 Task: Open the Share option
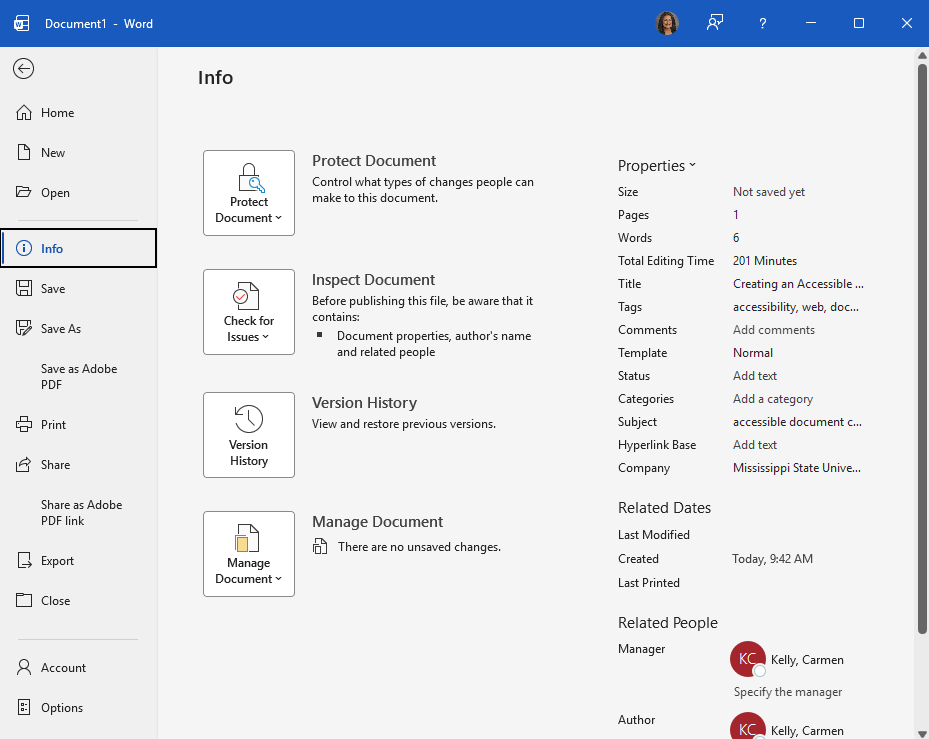tap(79, 465)
